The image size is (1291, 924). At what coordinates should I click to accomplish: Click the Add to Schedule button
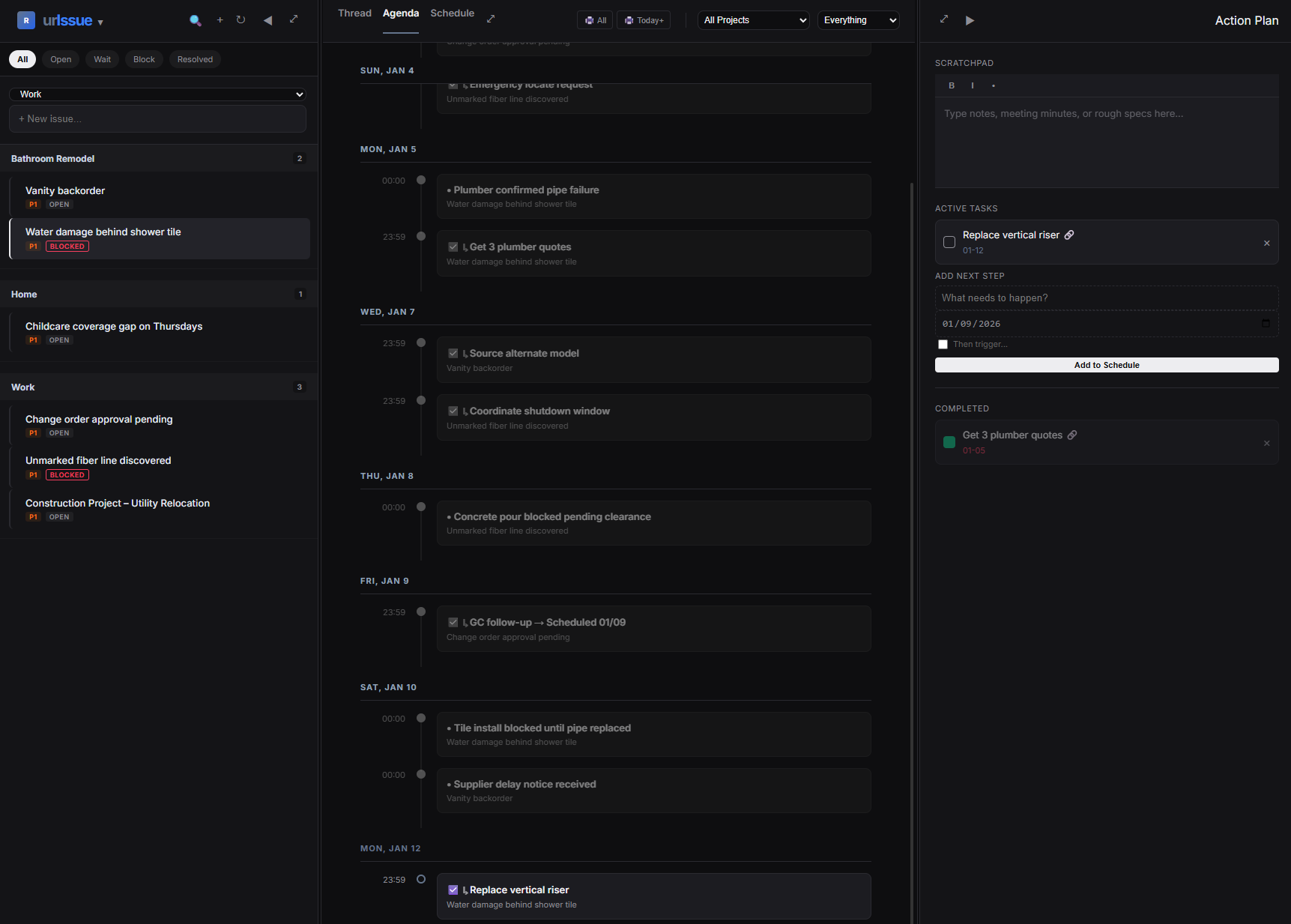click(x=1107, y=365)
